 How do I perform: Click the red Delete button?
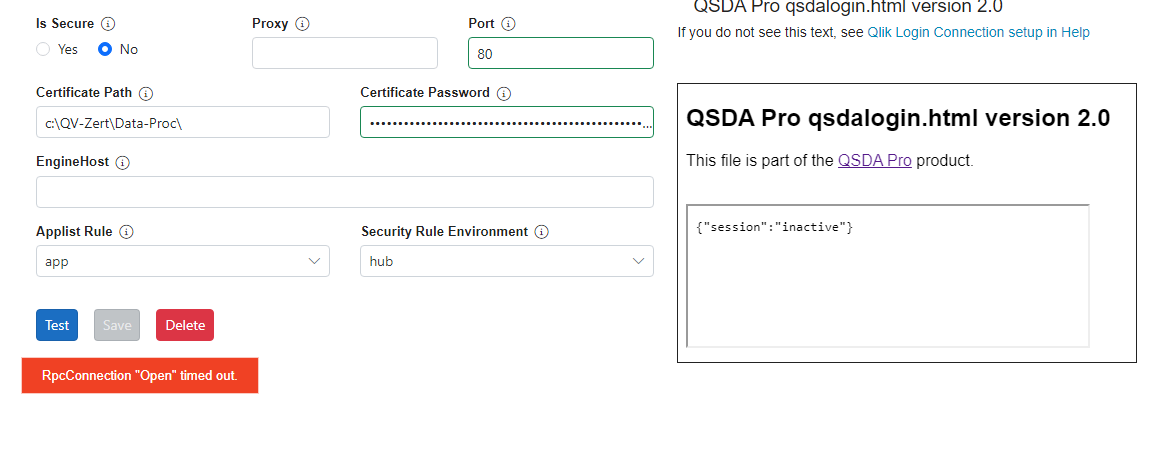184,325
